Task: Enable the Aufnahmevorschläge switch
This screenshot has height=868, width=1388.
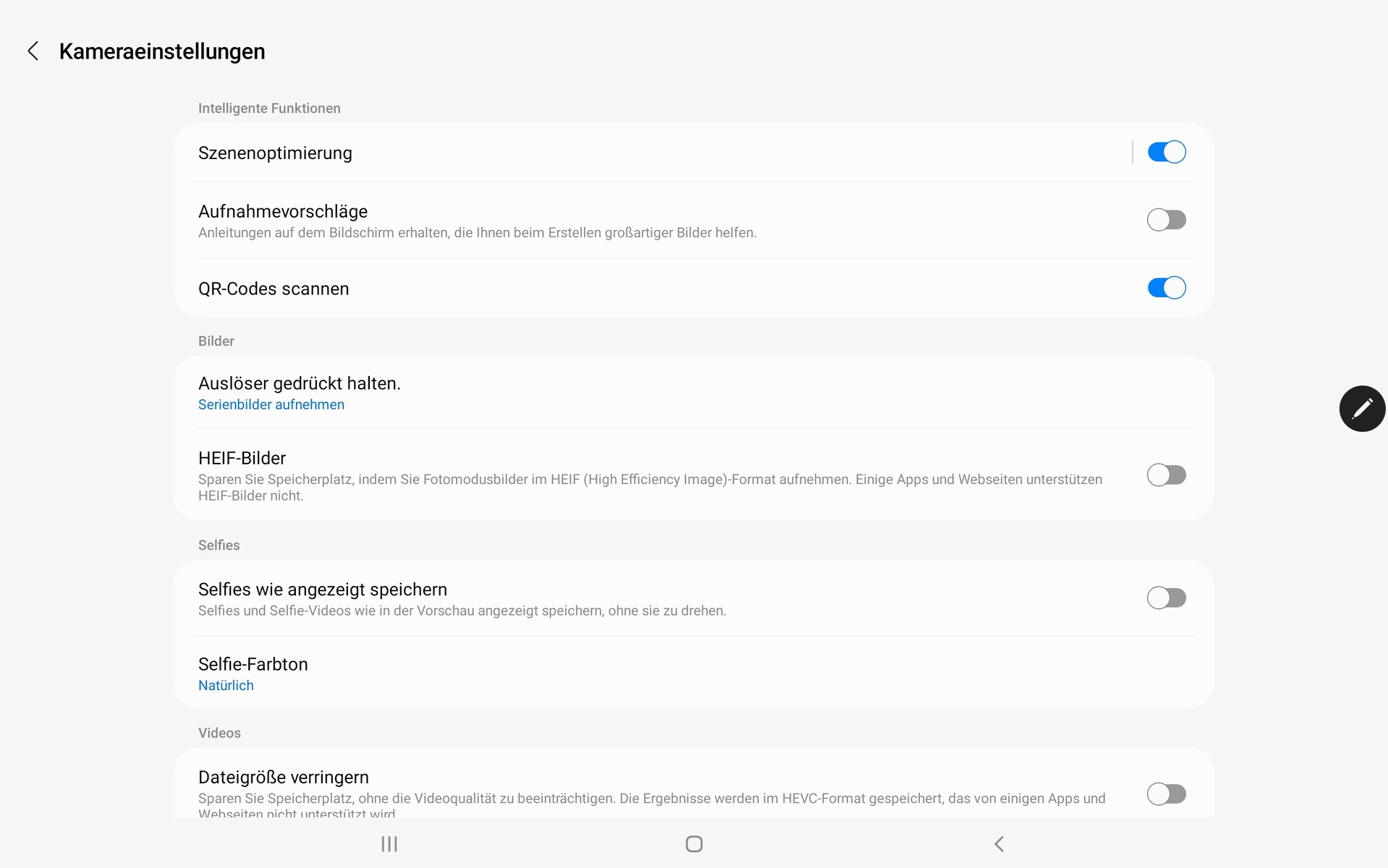Action: click(1166, 220)
